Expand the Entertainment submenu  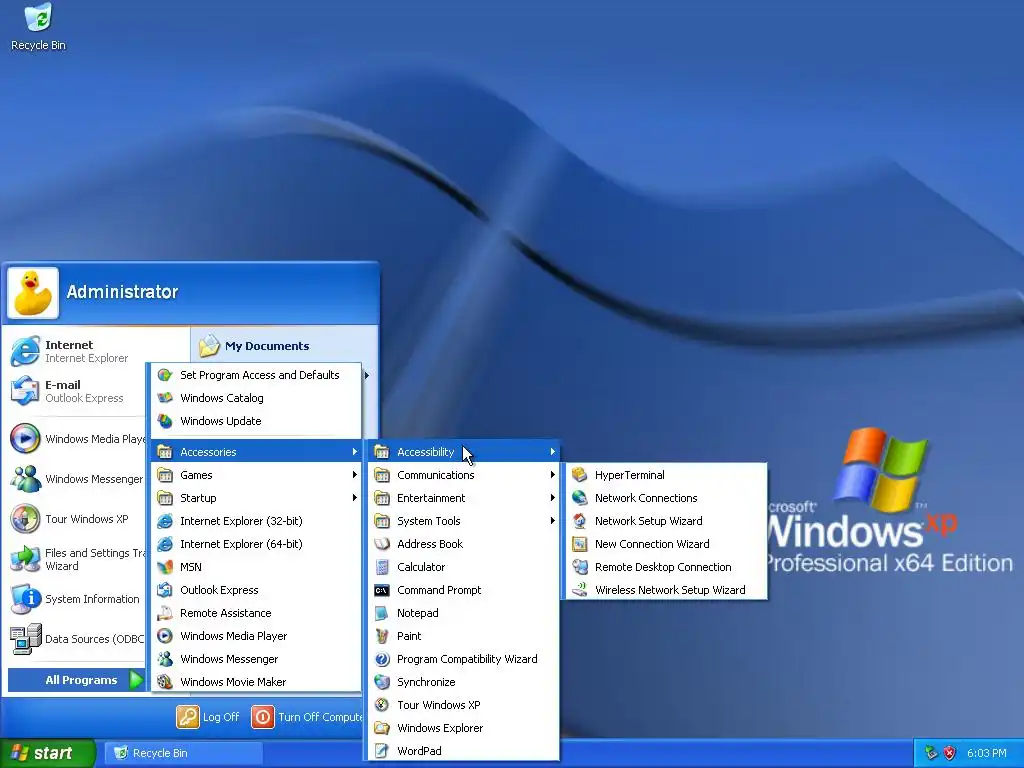[464, 498]
